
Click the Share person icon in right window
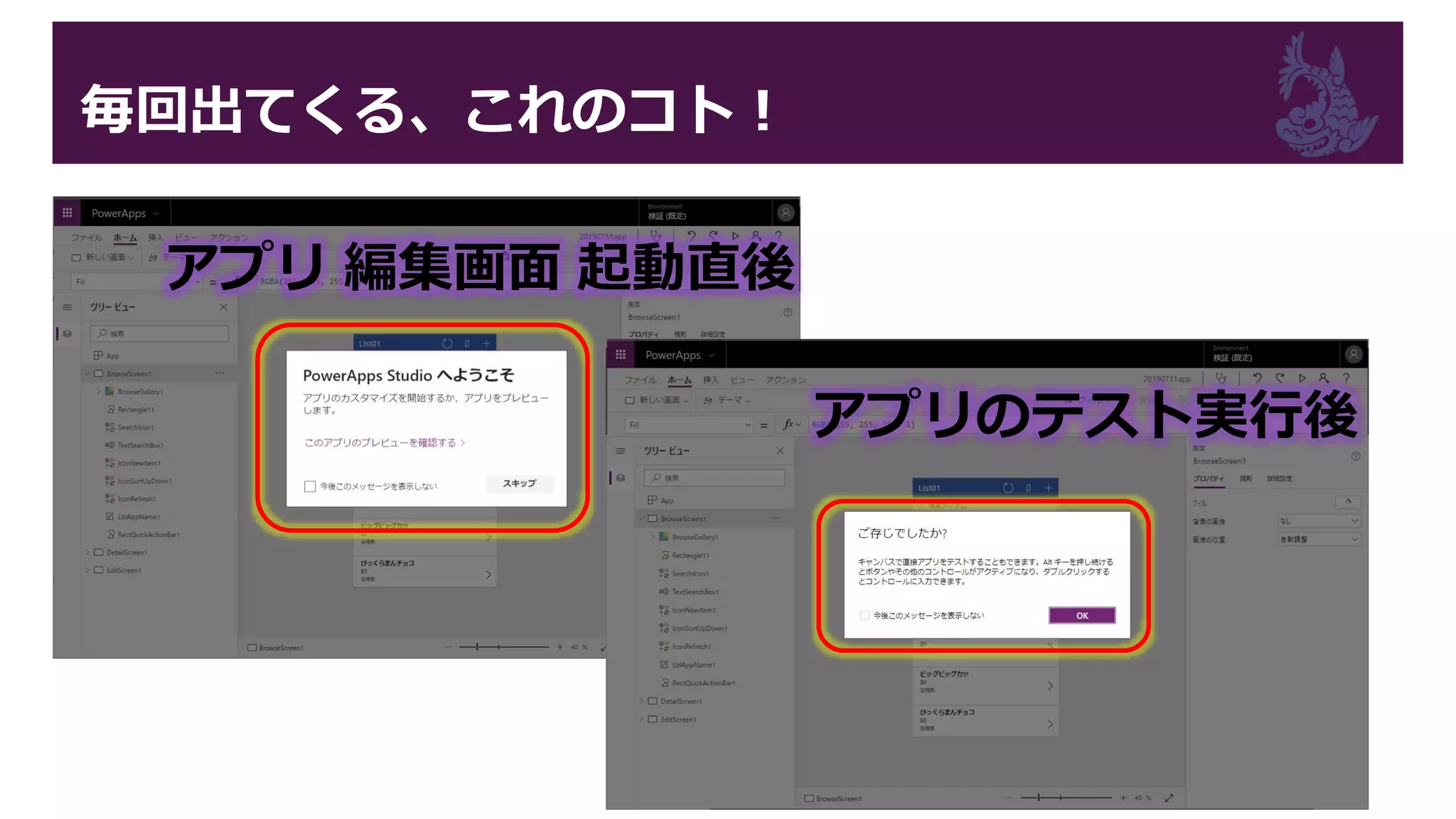(x=1324, y=378)
